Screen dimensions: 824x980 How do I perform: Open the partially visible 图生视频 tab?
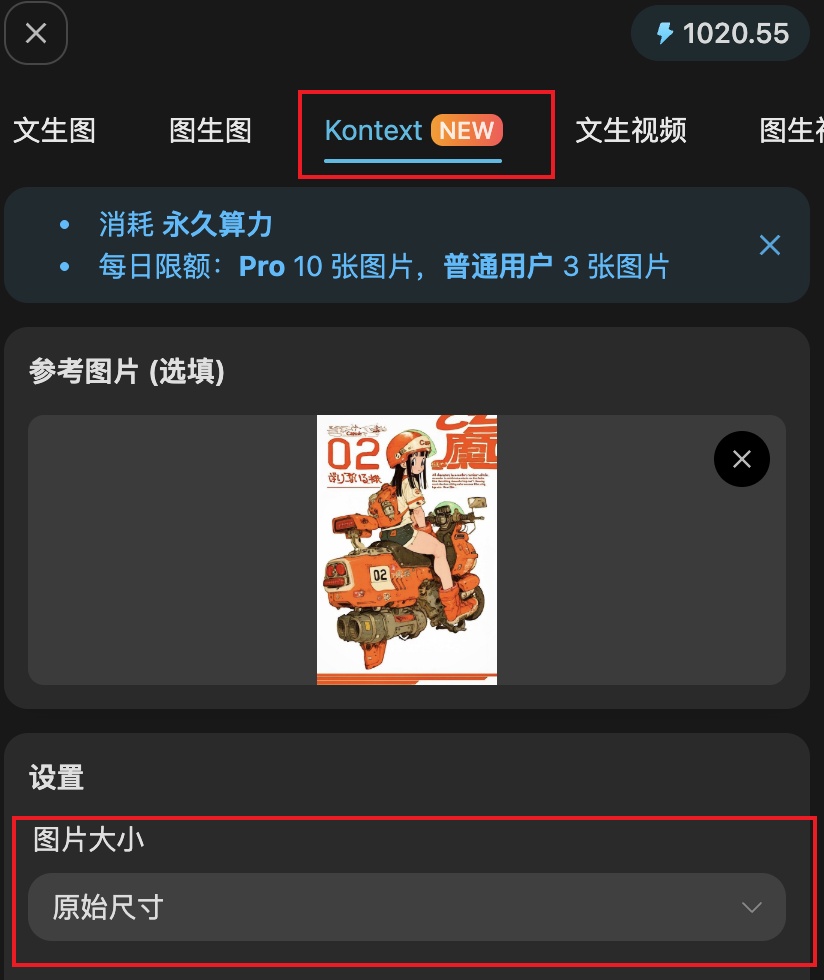(791, 131)
